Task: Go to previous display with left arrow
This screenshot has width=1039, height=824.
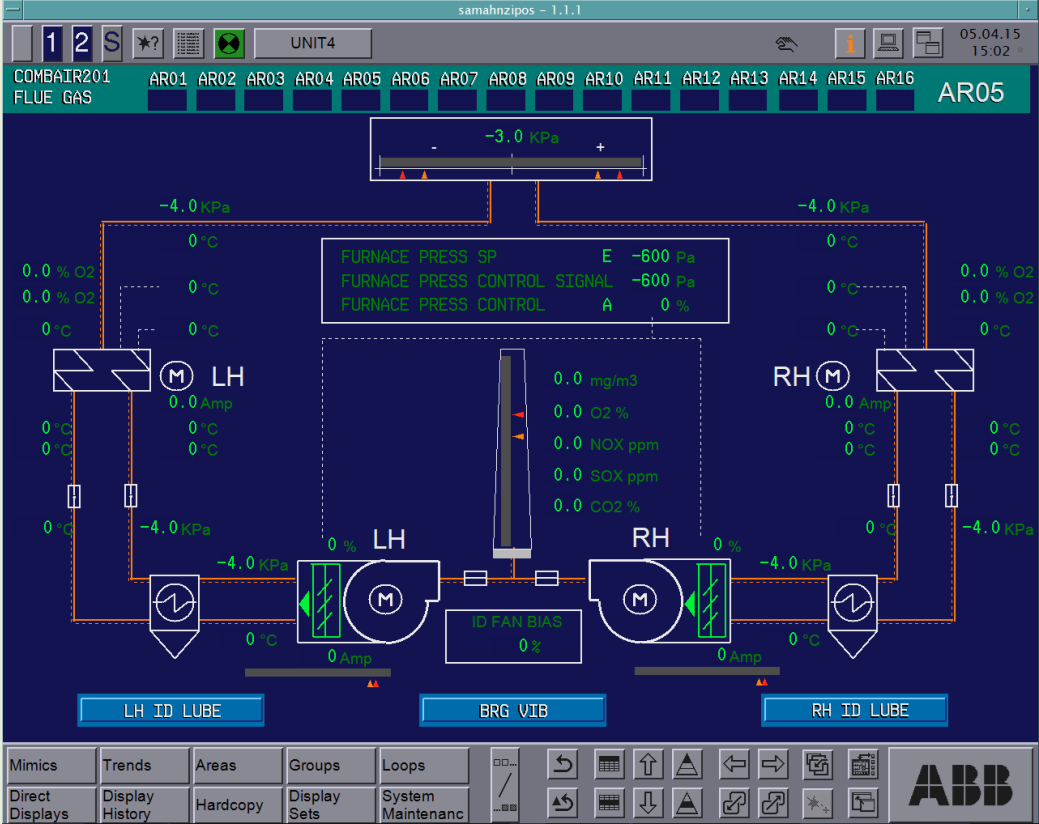Action: point(735,766)
